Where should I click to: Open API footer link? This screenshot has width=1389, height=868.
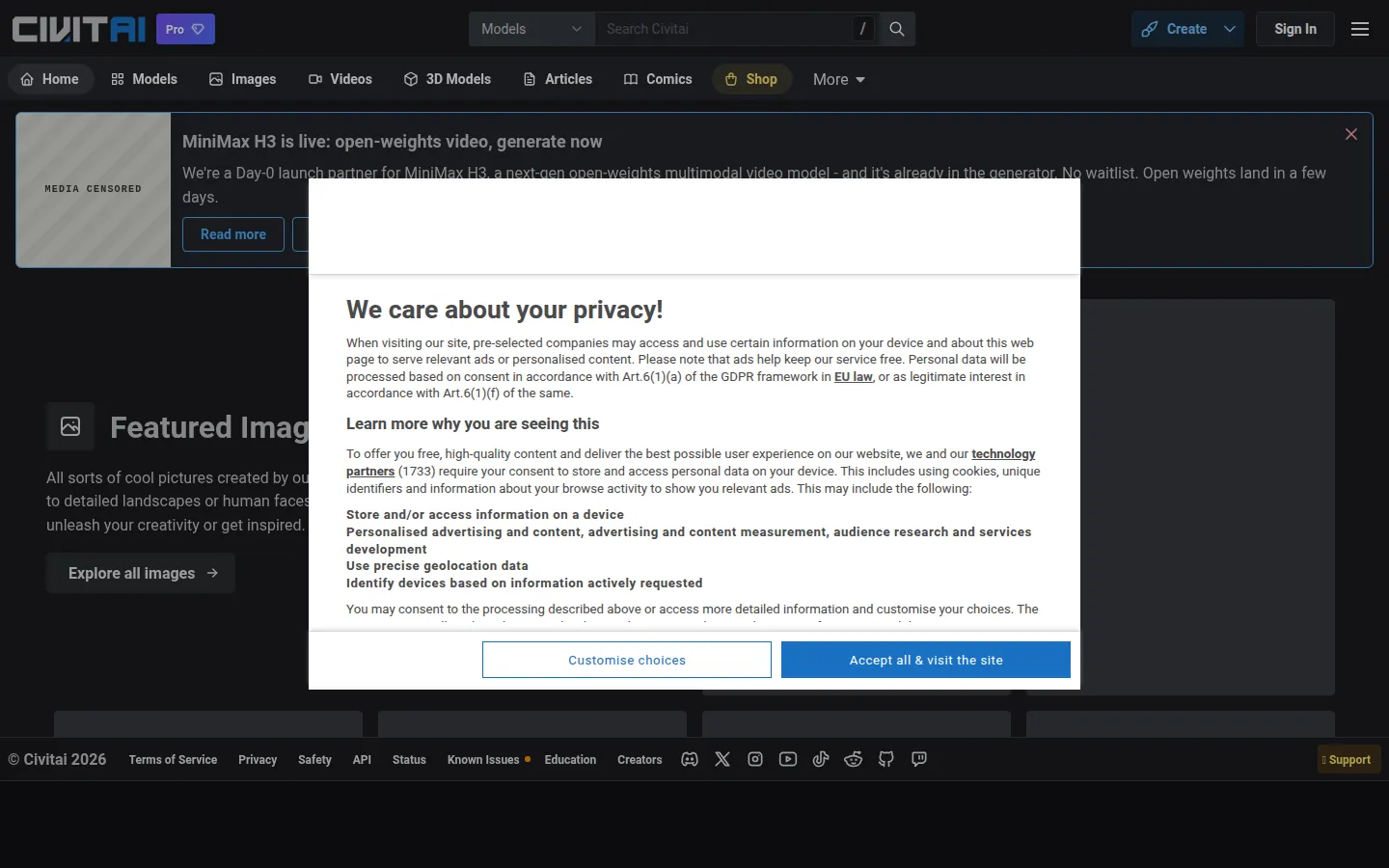point(362,760)
